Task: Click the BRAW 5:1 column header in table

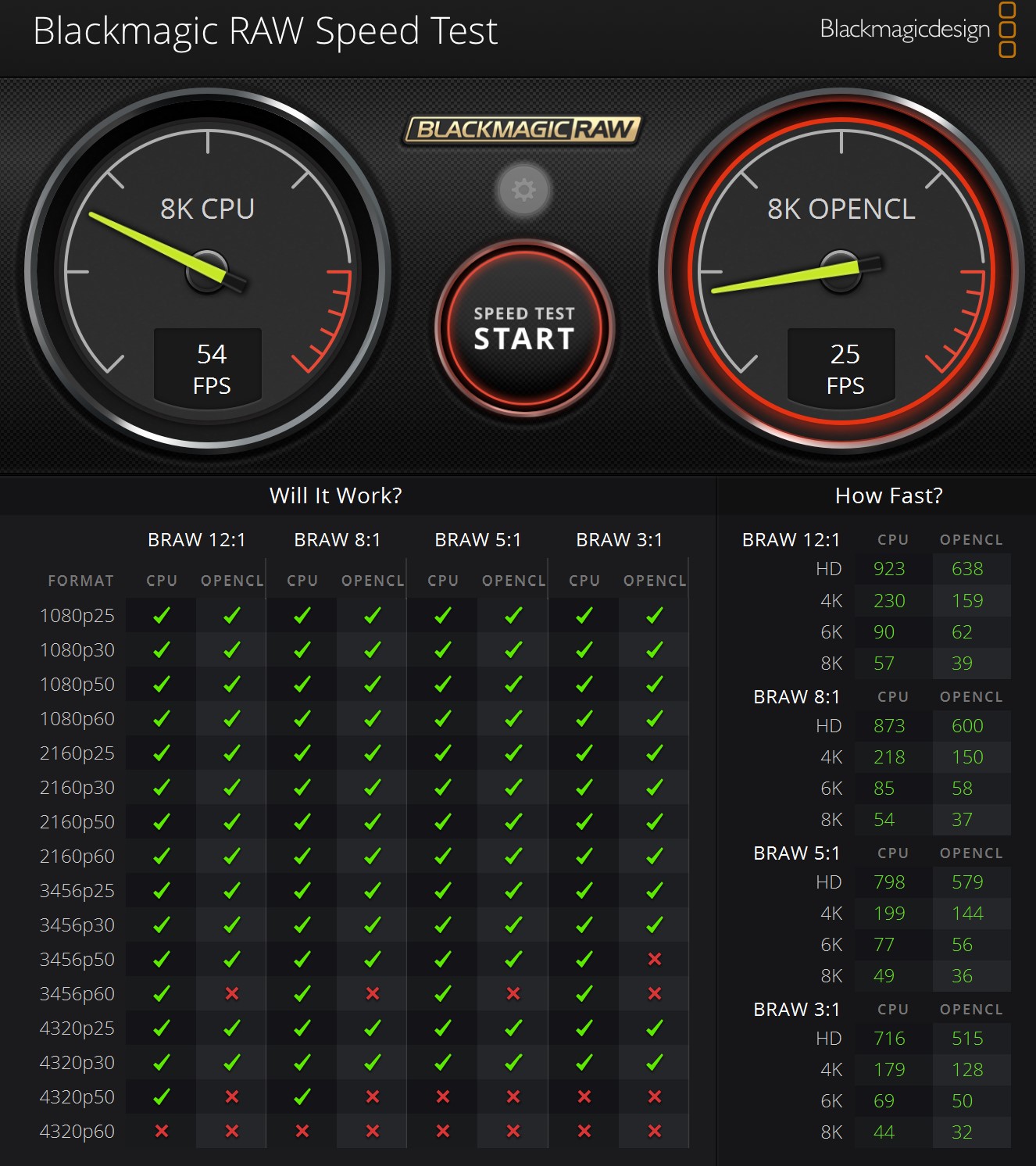Action: tap(477, 540)
